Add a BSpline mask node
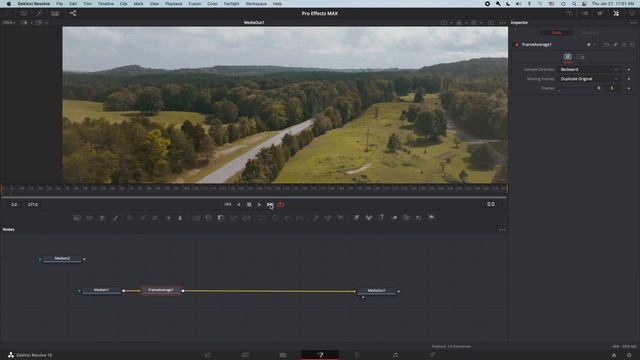This screenshot has height=360, width=640. point(300,218)
